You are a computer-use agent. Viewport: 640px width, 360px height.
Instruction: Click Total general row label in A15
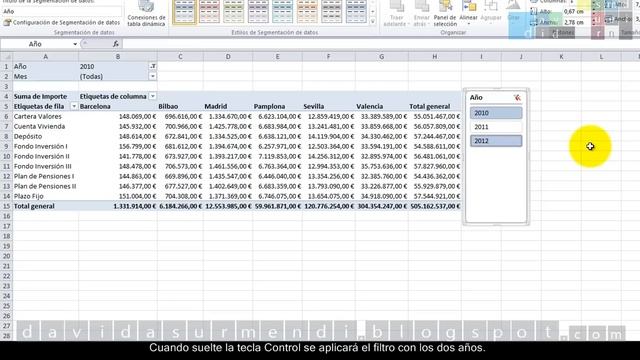(x=34, y=206)
